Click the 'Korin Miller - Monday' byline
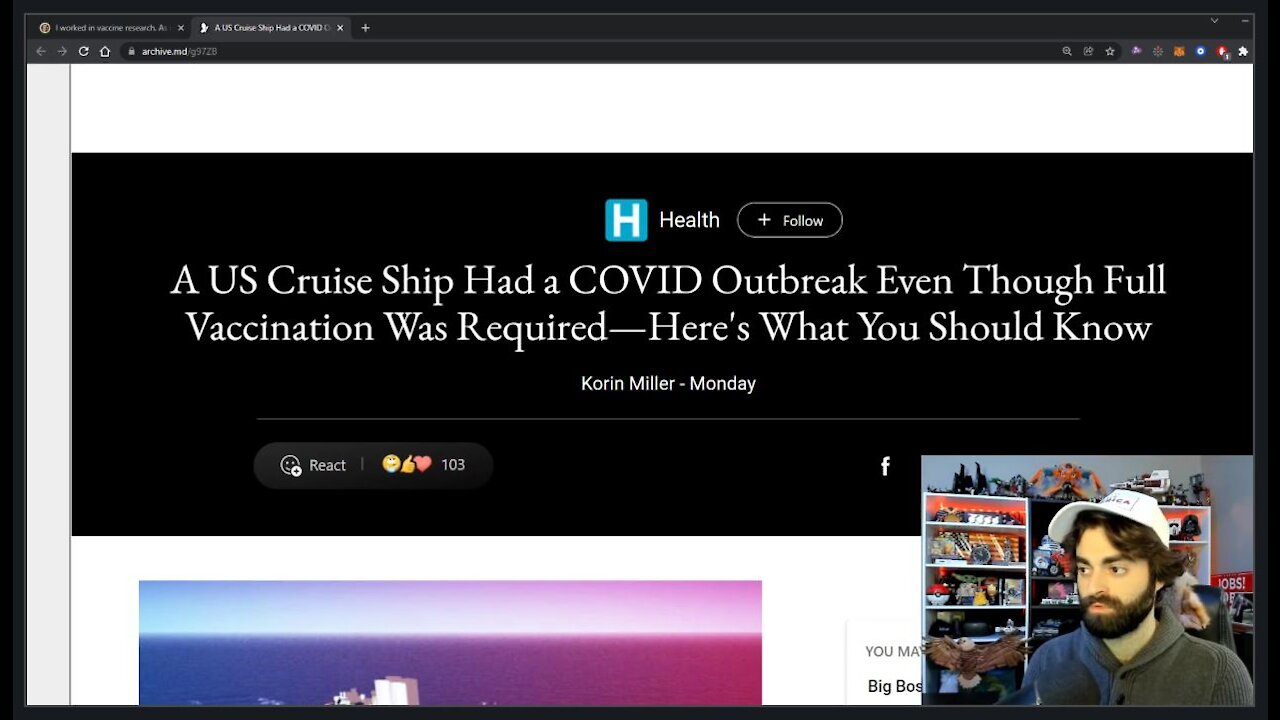This screenshot has width=1280, height=720. coord(668,383)
